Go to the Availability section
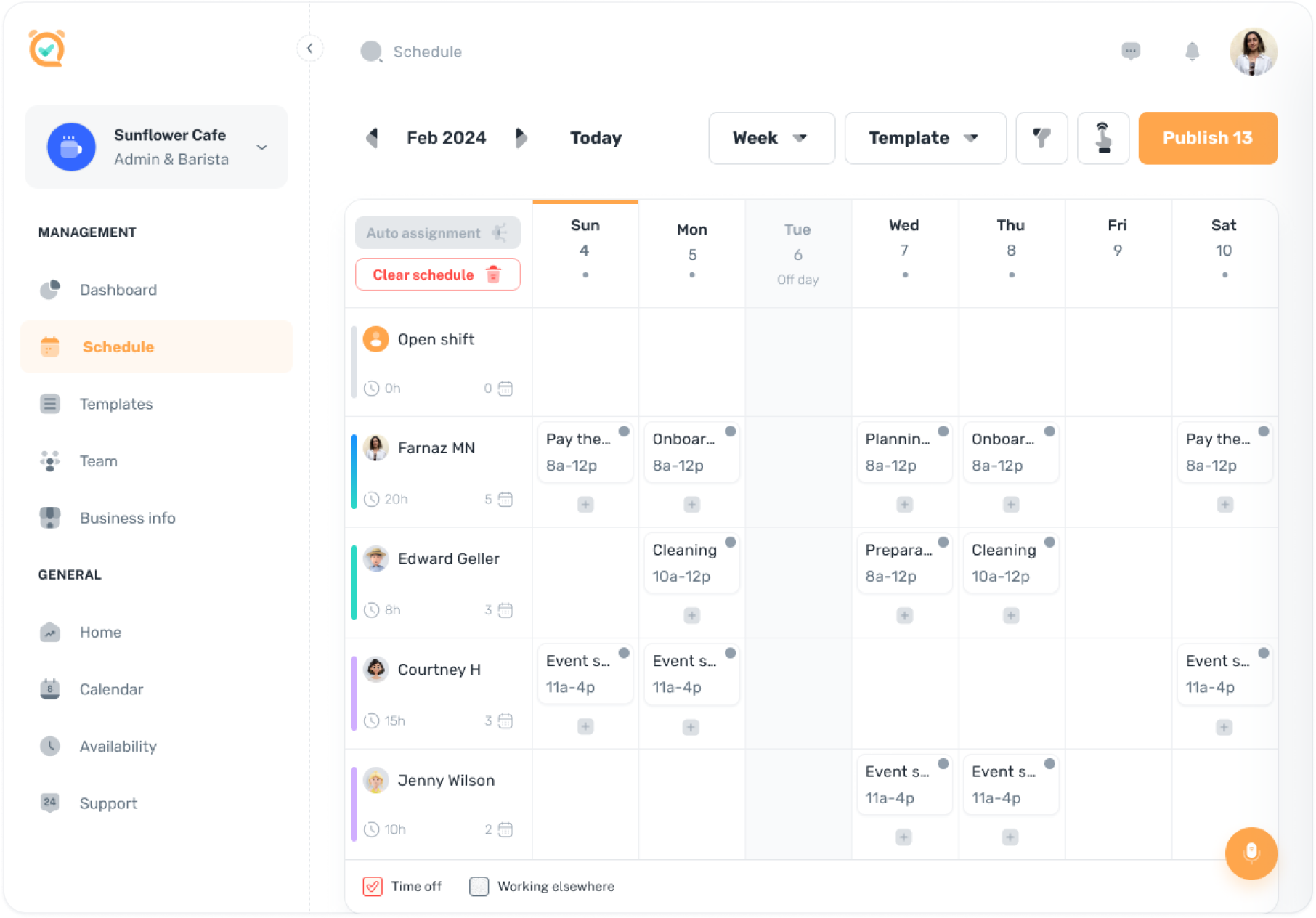 click(118, 746)
